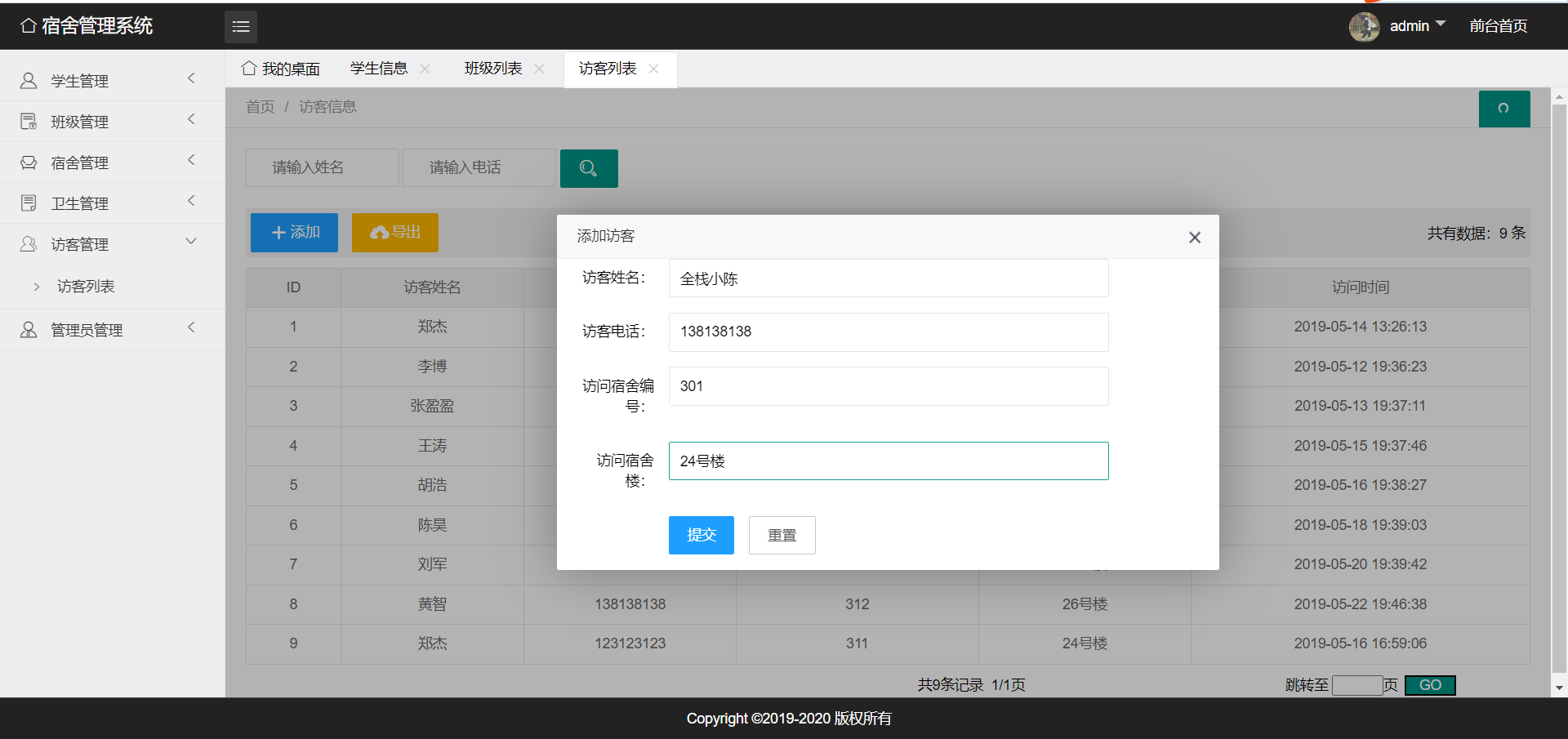This screenshot has width=1568, height=739.
Task: Collapse the 访客管理 menu chevron
Action: coord(191,242)
